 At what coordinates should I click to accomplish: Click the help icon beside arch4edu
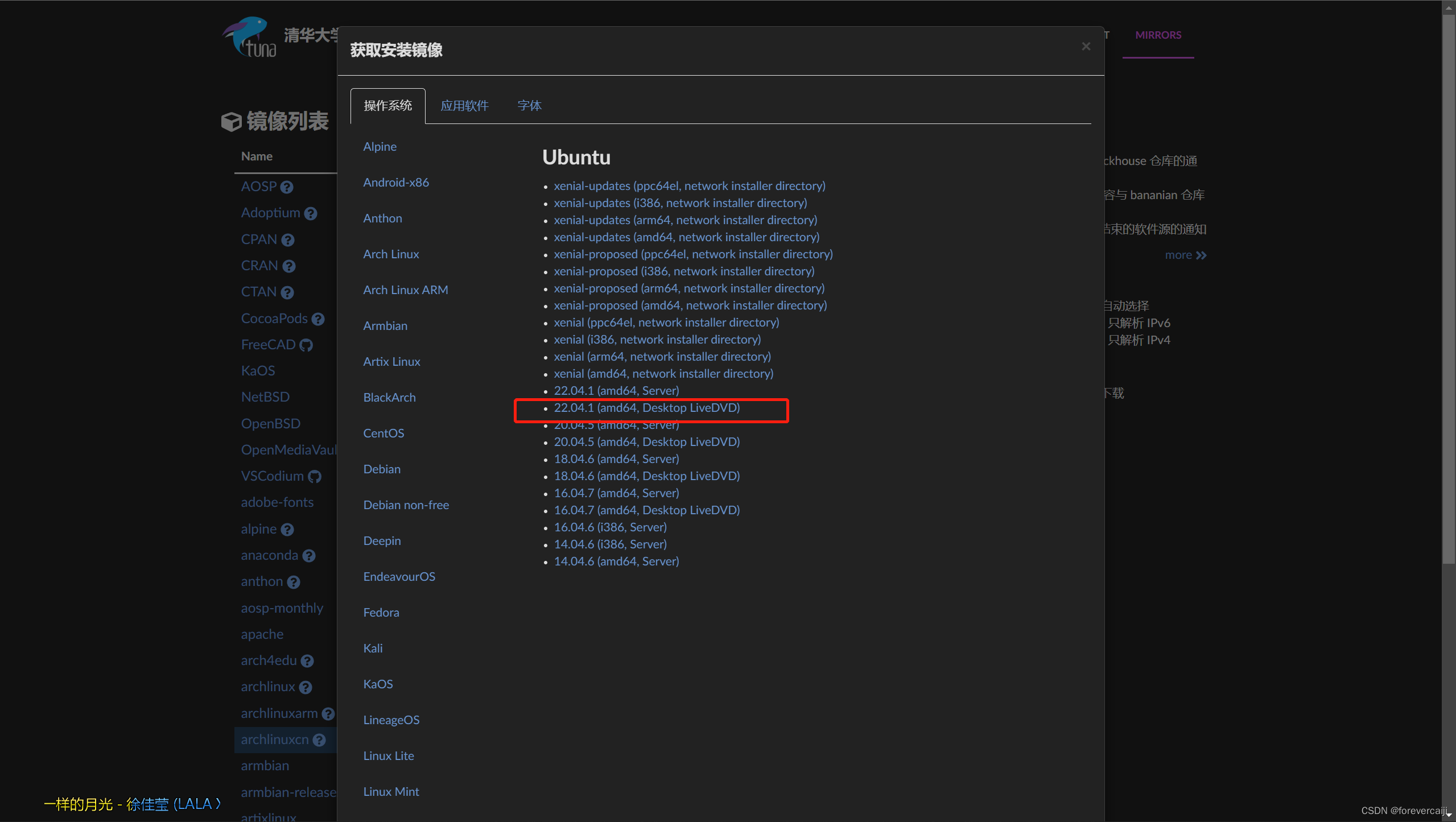(x=307, y=661)
